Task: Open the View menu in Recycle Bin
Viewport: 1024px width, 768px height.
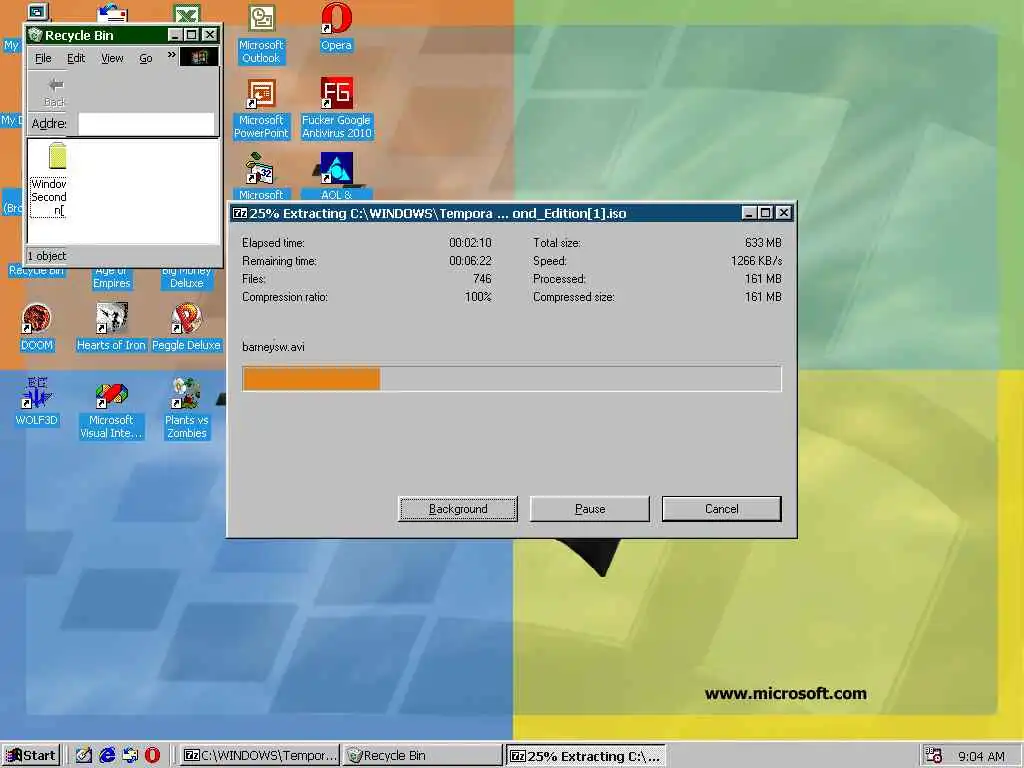Action: [112, 58]
